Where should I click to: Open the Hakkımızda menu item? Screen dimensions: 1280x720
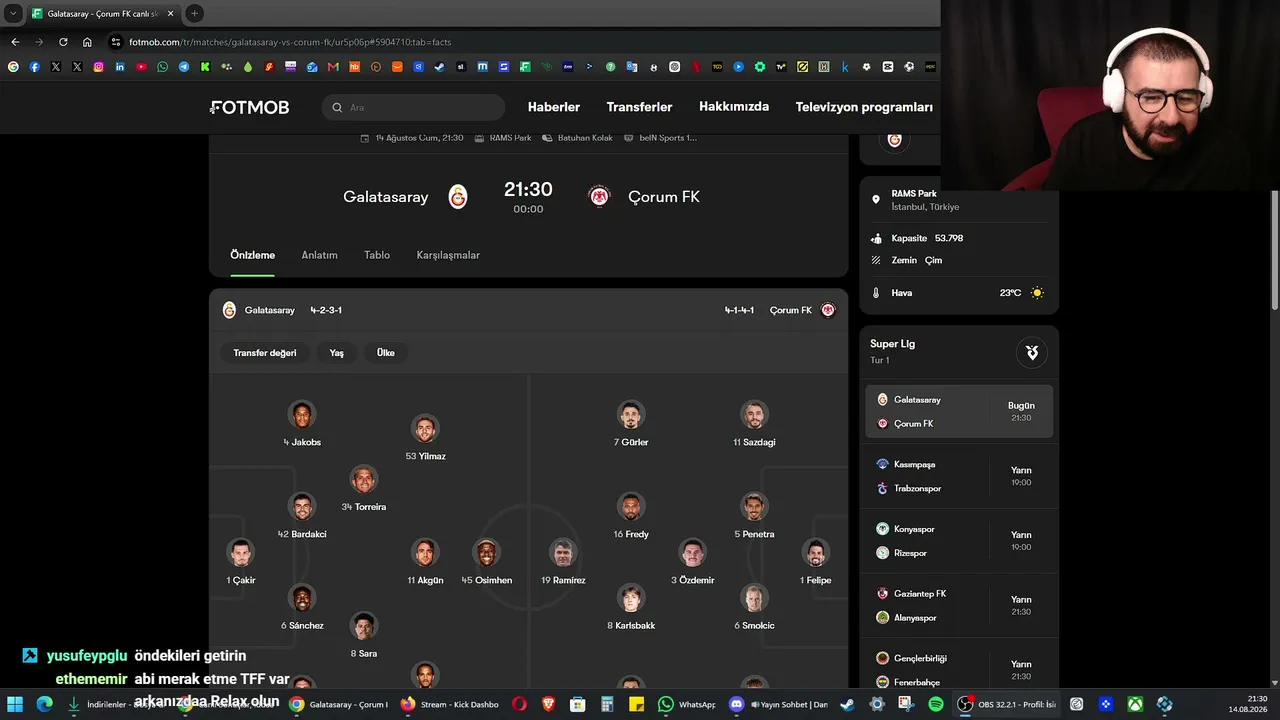(734, 107)
